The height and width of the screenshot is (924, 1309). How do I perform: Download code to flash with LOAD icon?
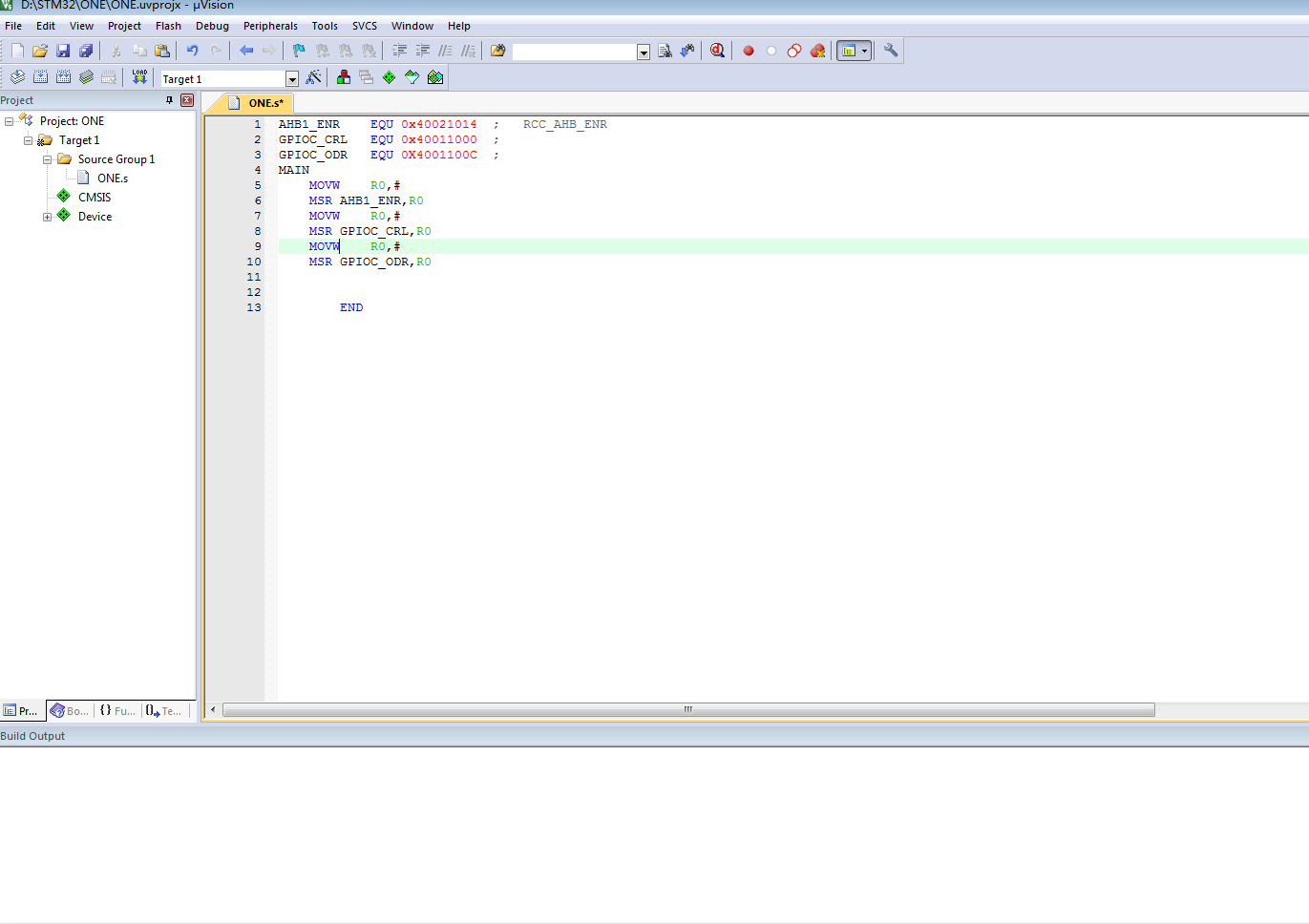[x=139, y=77]
